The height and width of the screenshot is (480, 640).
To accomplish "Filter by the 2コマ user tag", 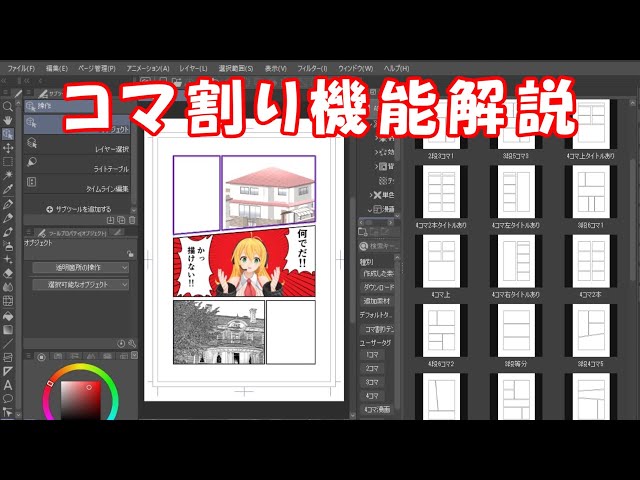I will click(x=372, y=368).
